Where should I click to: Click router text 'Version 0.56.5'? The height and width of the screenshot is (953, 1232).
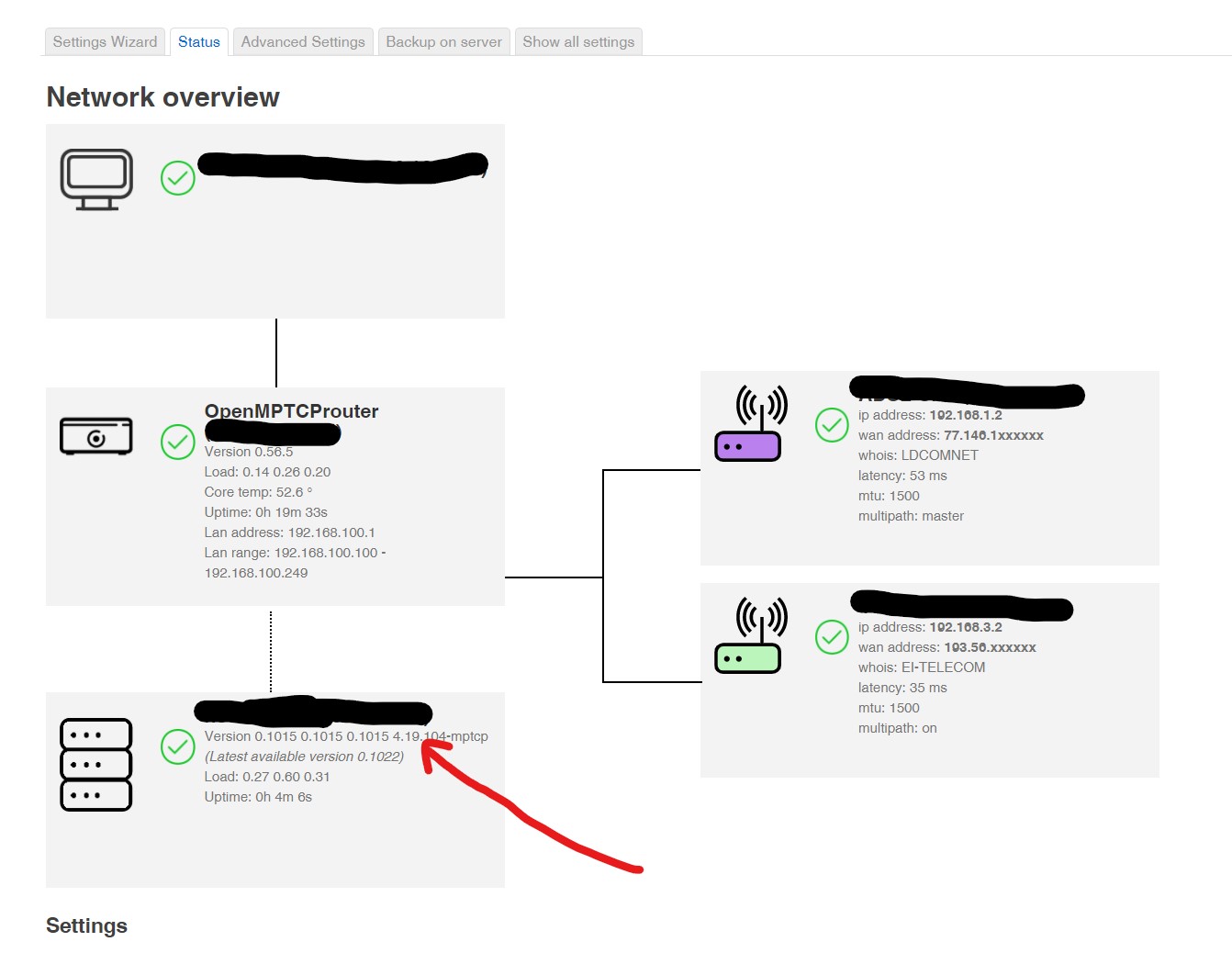[x=249, y=452]
